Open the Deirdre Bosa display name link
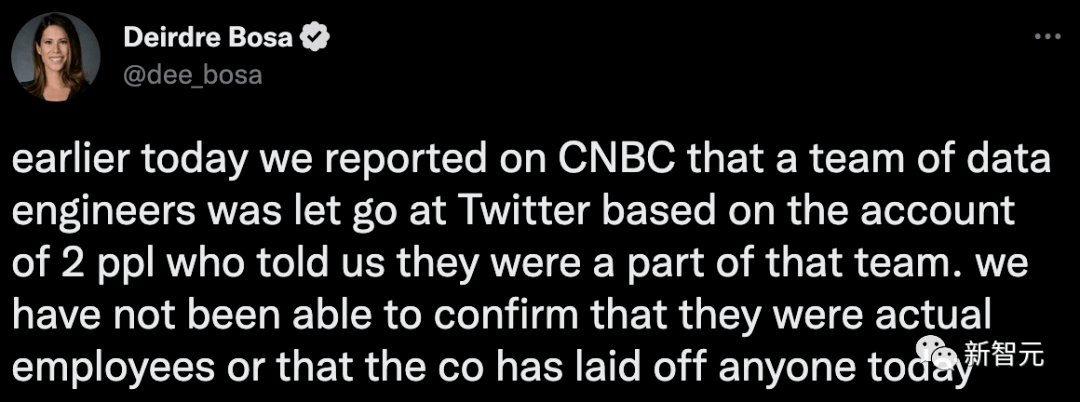1080x402 pixels. click(209, 38)
